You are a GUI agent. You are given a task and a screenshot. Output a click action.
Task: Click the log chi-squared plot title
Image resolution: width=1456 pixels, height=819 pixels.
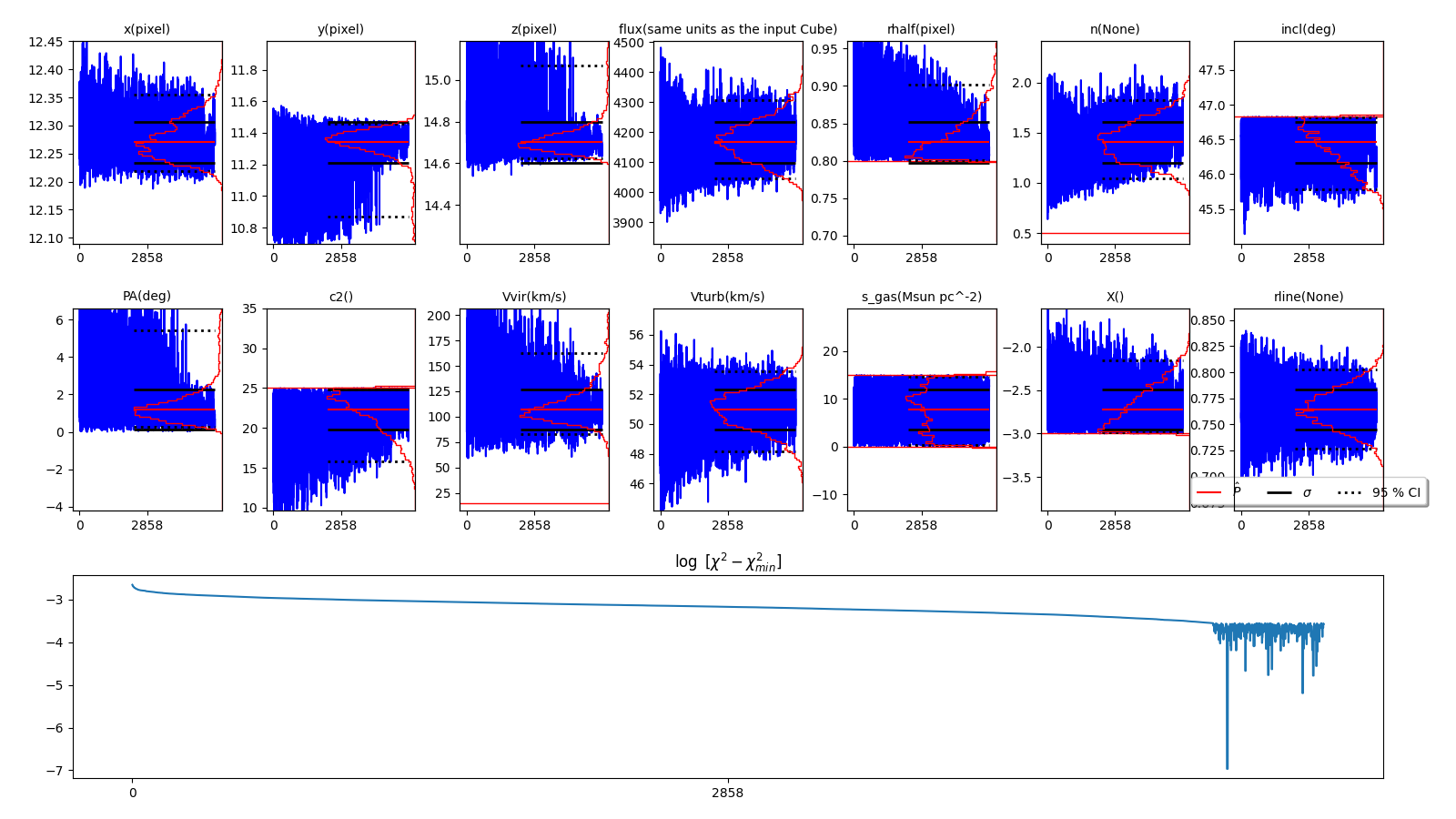(727, 562)
